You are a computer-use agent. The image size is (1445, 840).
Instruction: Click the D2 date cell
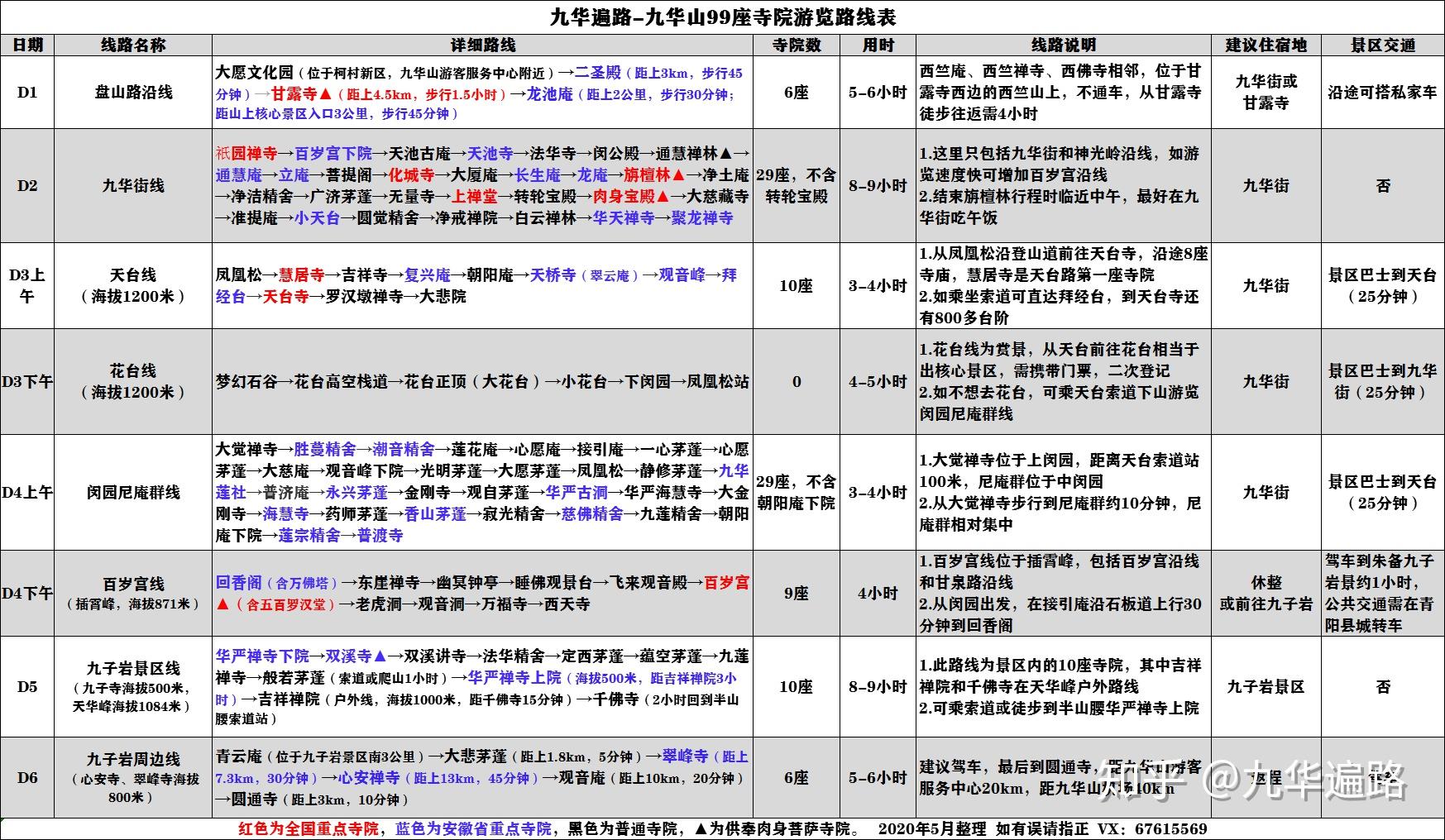pos(27,186)
